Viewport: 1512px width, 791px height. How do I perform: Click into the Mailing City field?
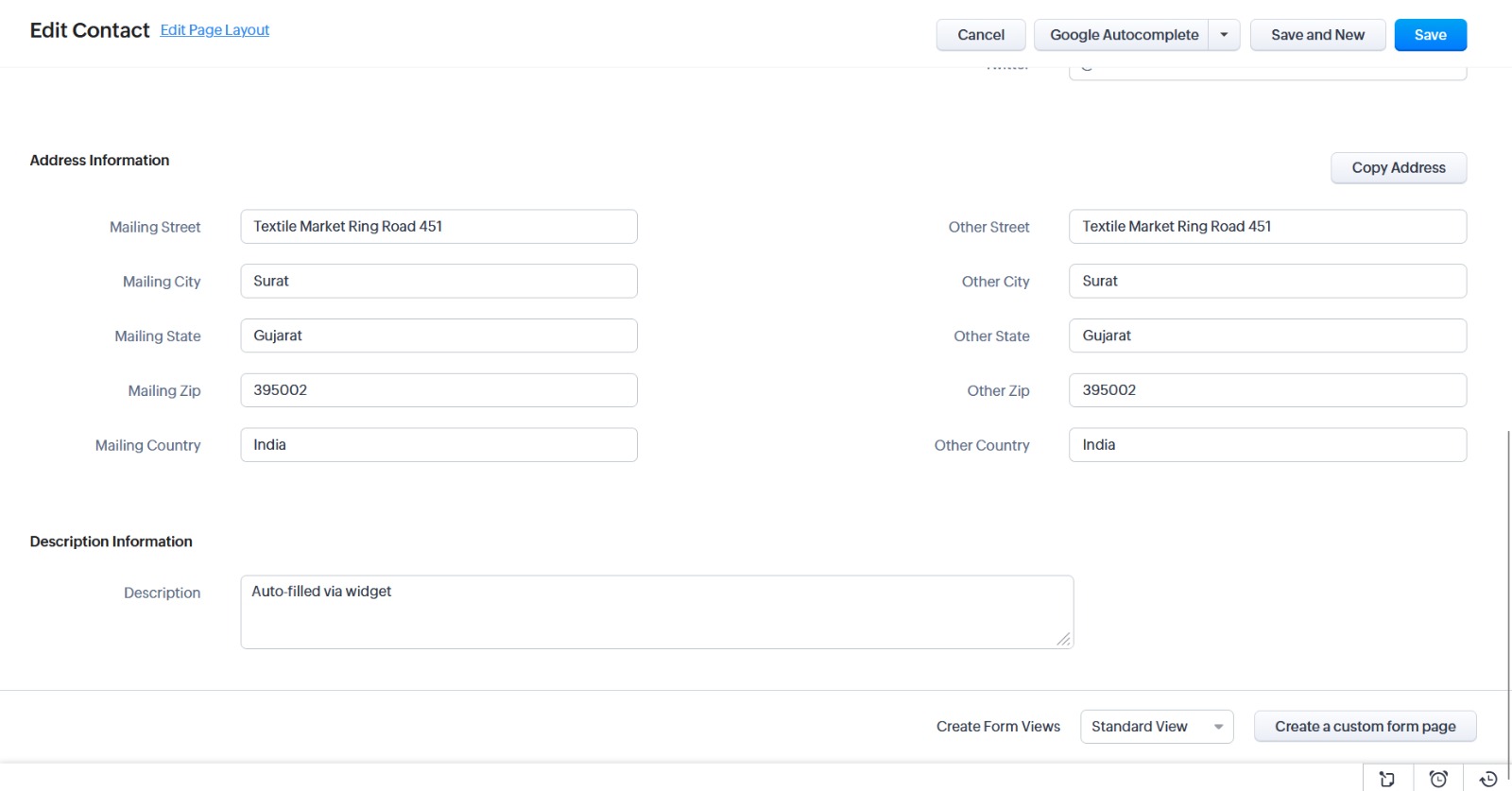pyautogui.click(x=438, y=282)
